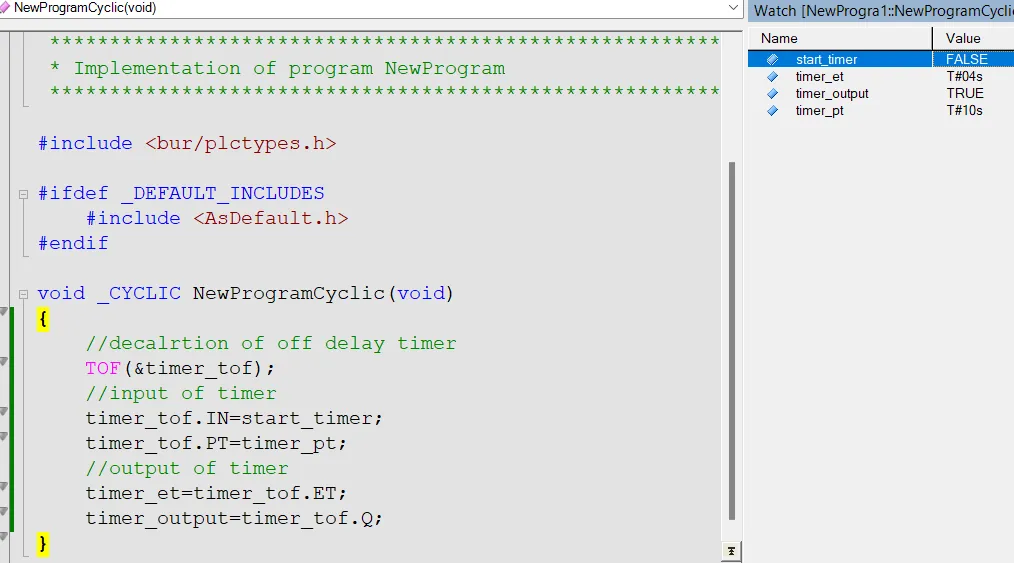Click the diamond icon beside timer_pt
Screen dimensions: 1014x563
pyautogui.click(x=772, y=111)
